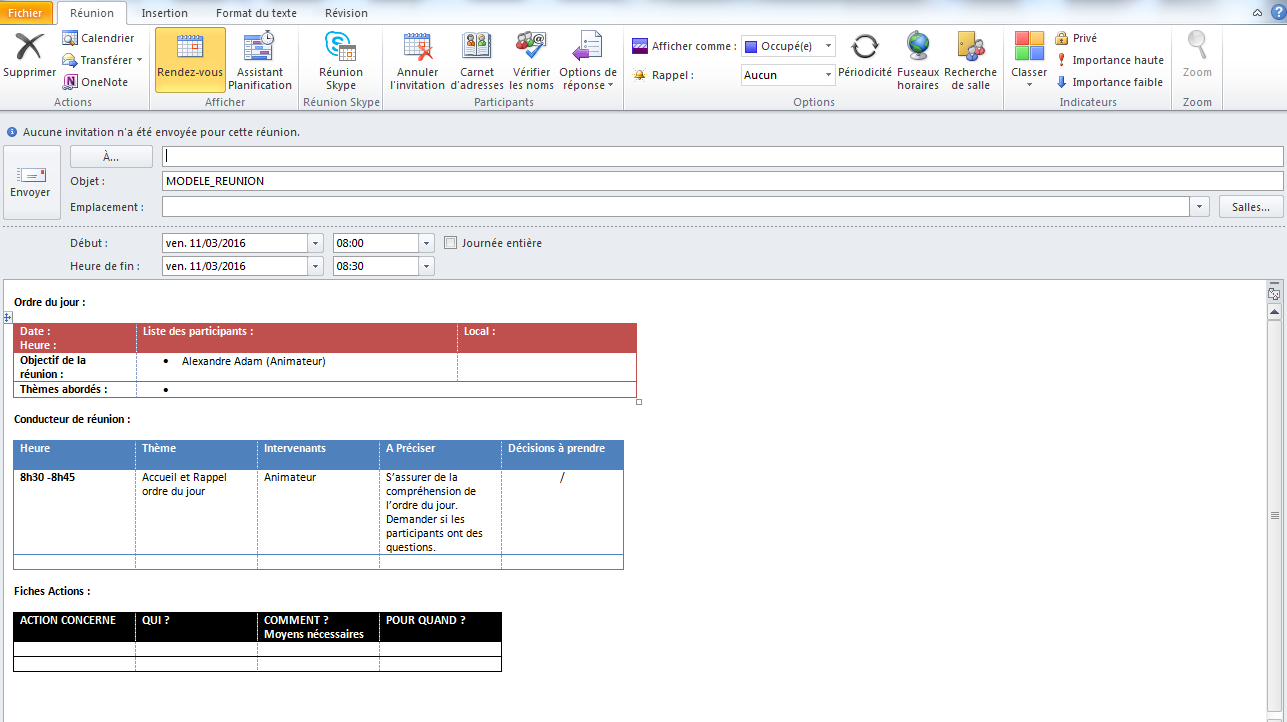The height and width of the screenshot is (722, 1287).
Task: Open the Début date picker arrow
Action: click(316, 243)
